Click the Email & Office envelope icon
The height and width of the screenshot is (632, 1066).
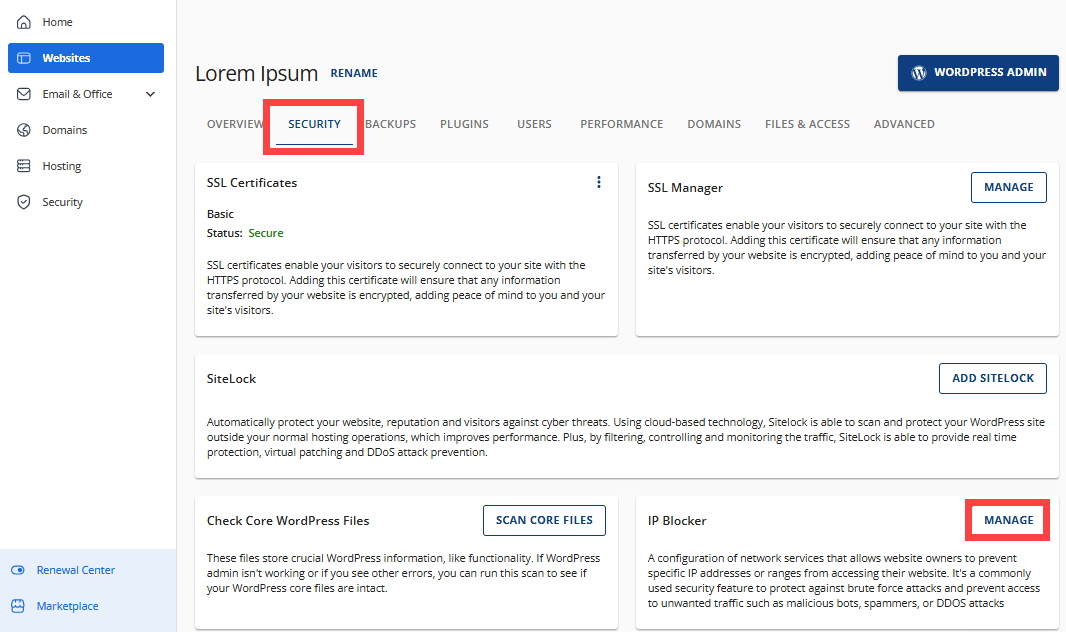pos(24,94)
